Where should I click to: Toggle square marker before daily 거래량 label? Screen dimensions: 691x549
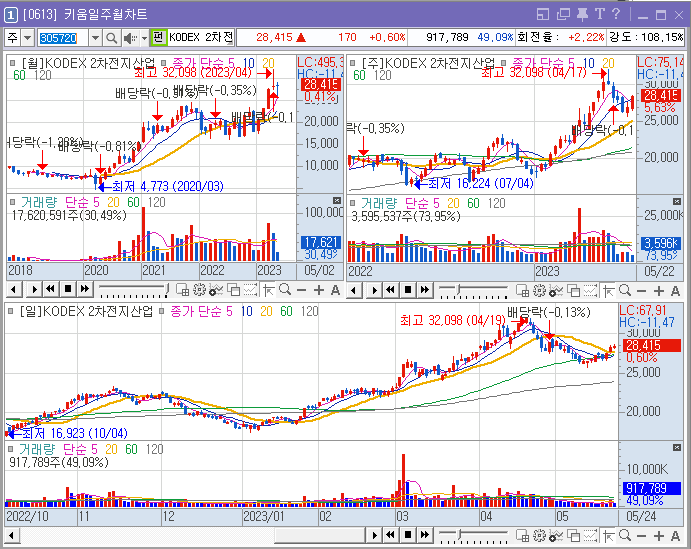tap(11, 449)
